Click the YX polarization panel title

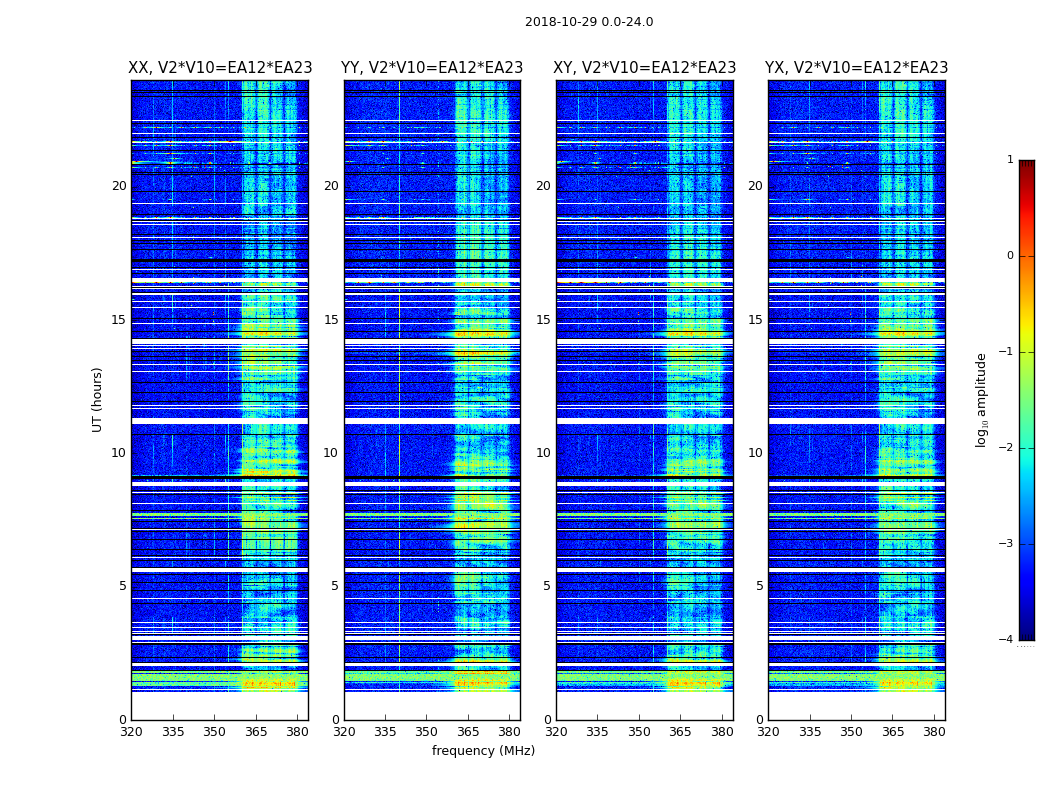tap(856, 68)
